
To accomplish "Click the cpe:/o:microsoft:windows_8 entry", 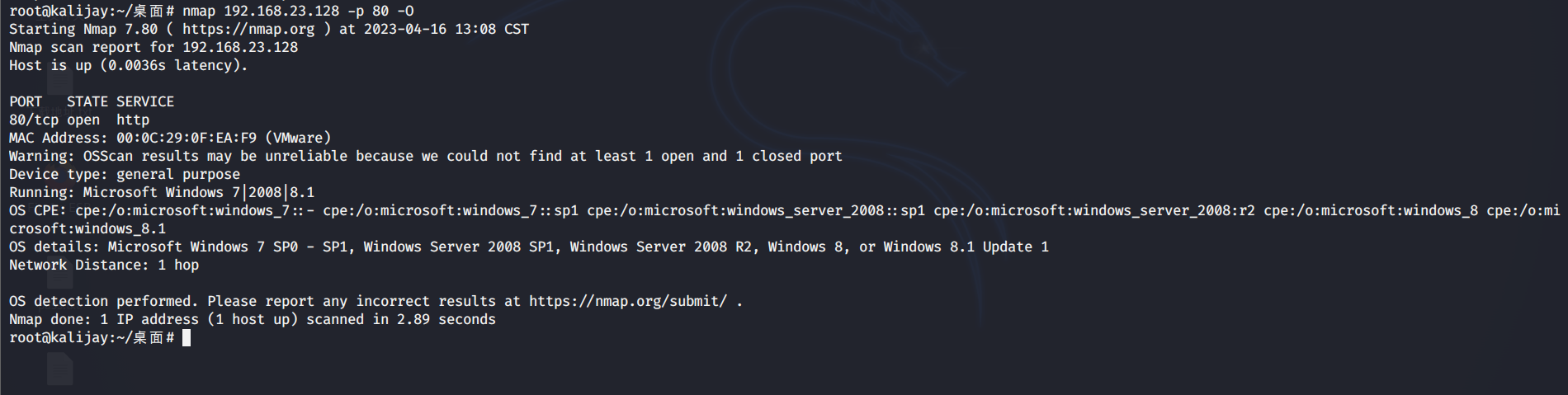I will (x=1371, y=210).
